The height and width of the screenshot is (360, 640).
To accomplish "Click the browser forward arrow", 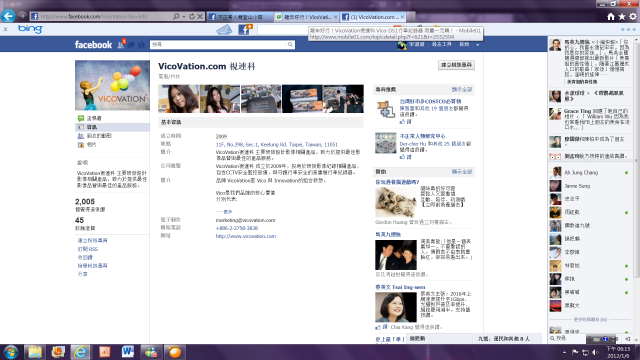I will tap(22, 16).
